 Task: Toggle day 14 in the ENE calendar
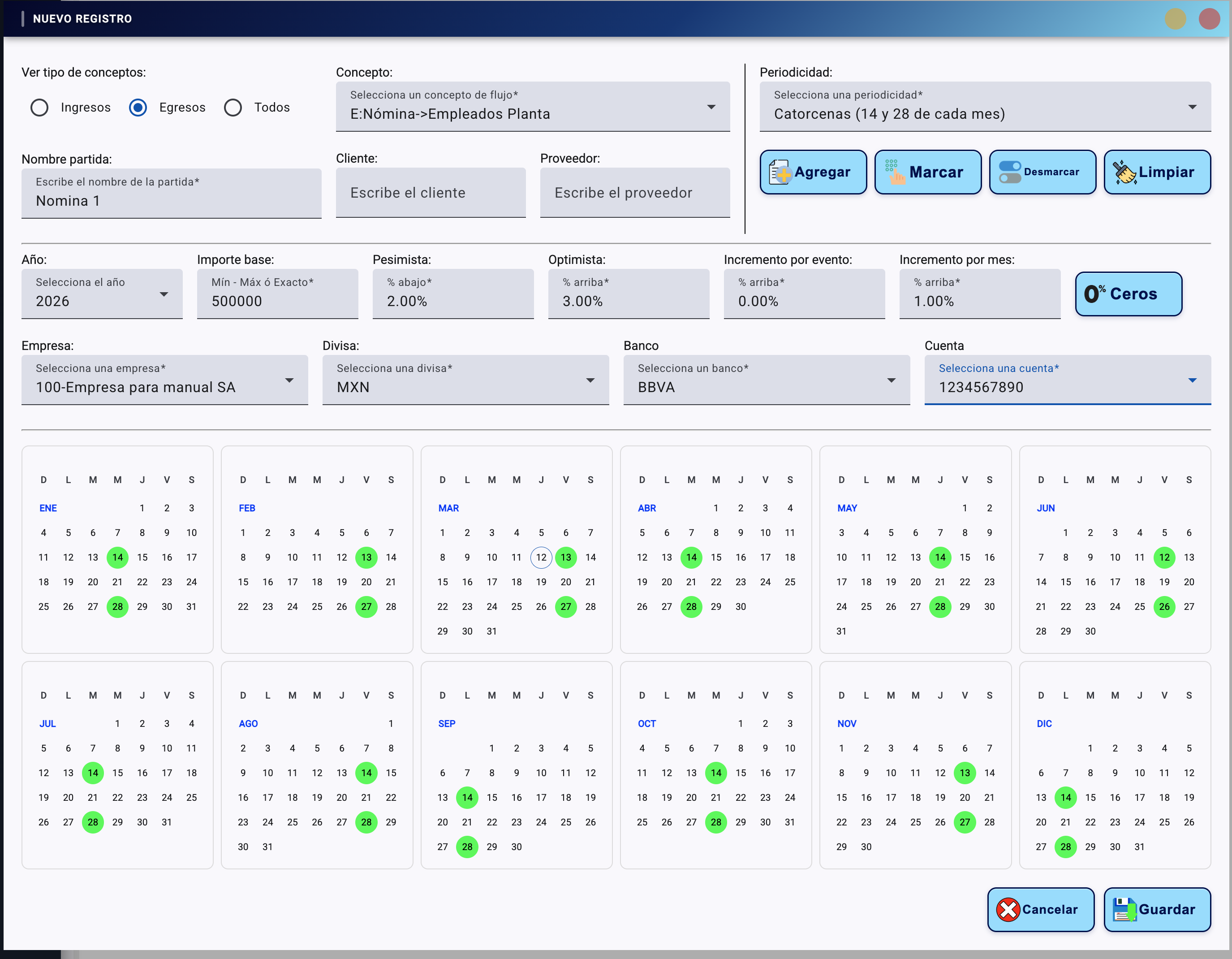pos(117,557)
